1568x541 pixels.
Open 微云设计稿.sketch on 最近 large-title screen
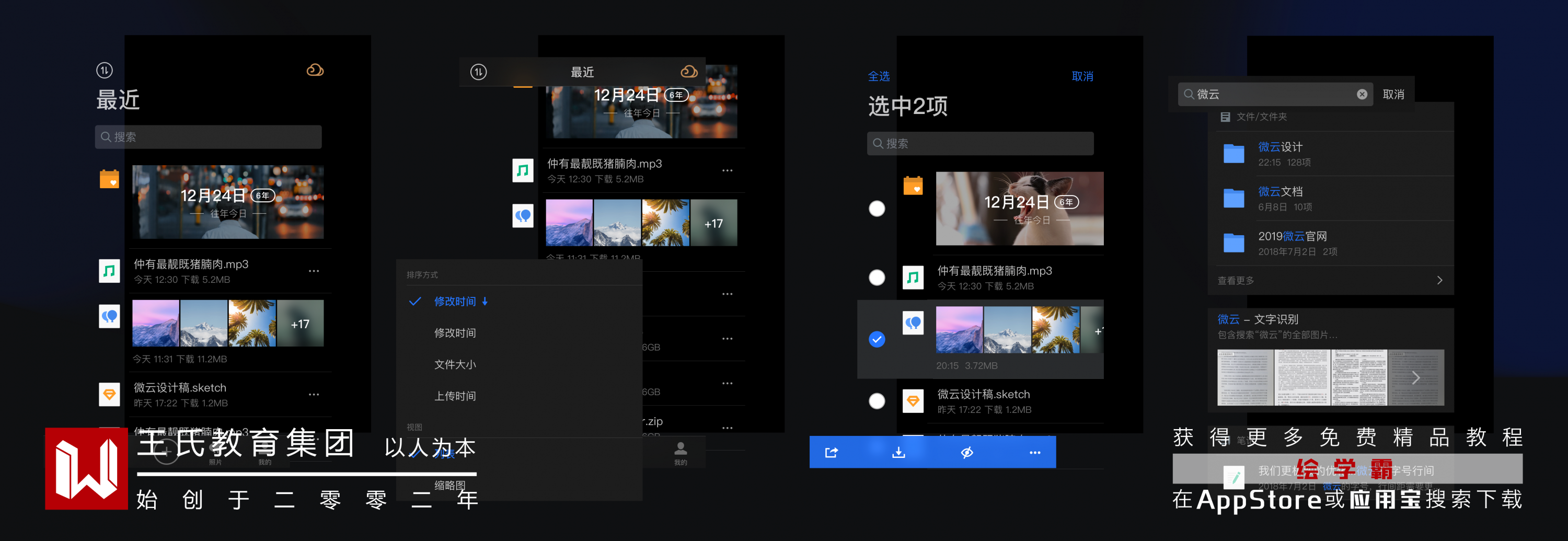pos(180,388)
